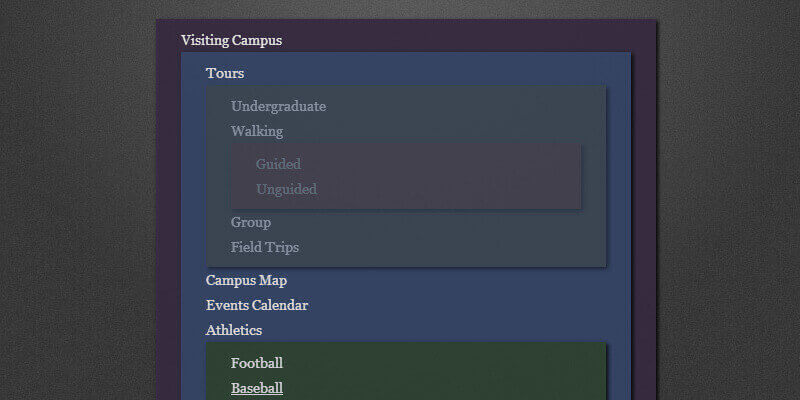Select the Guided walking tour item
The image size is (800, 400).
(278, 164)
